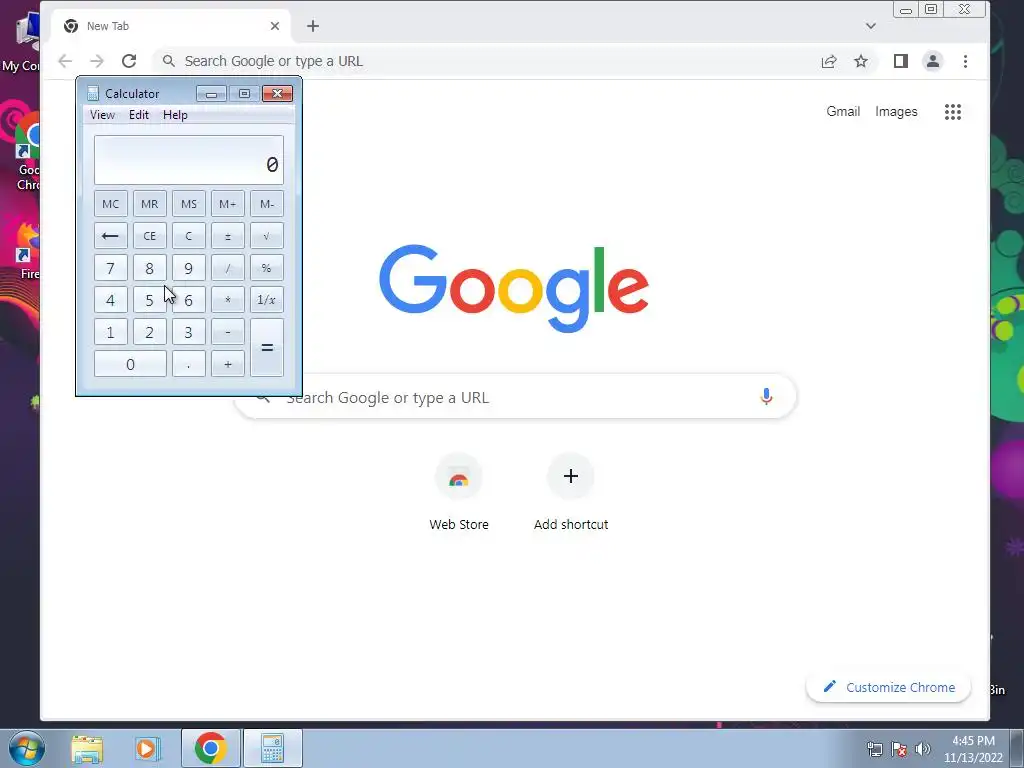Image resolution: width=1024 pixels, height=768 pixels.
Task: Click the CE clear entry button
Action: pos(150,236)
